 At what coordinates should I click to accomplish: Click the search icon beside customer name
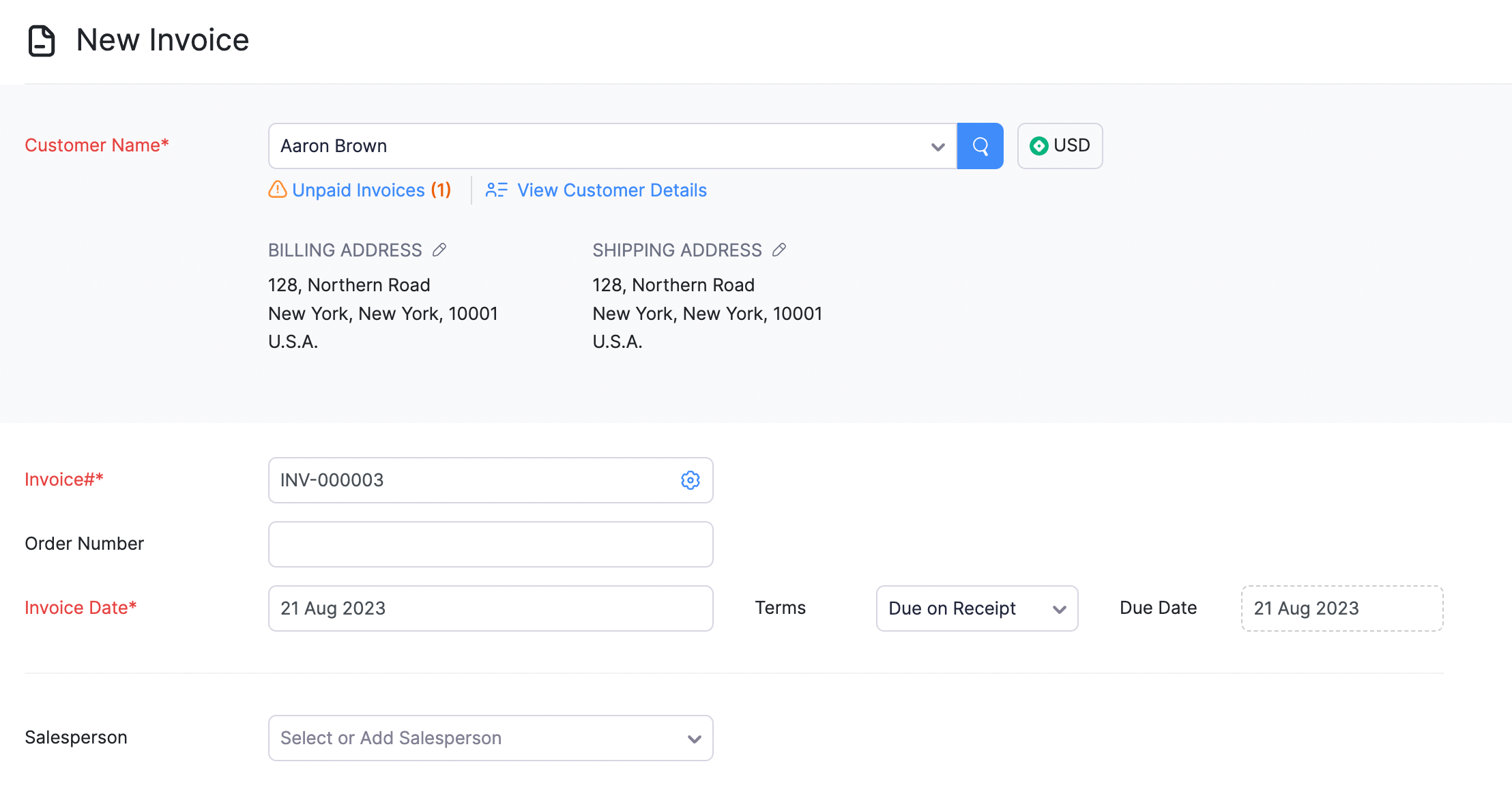(980, 145)
